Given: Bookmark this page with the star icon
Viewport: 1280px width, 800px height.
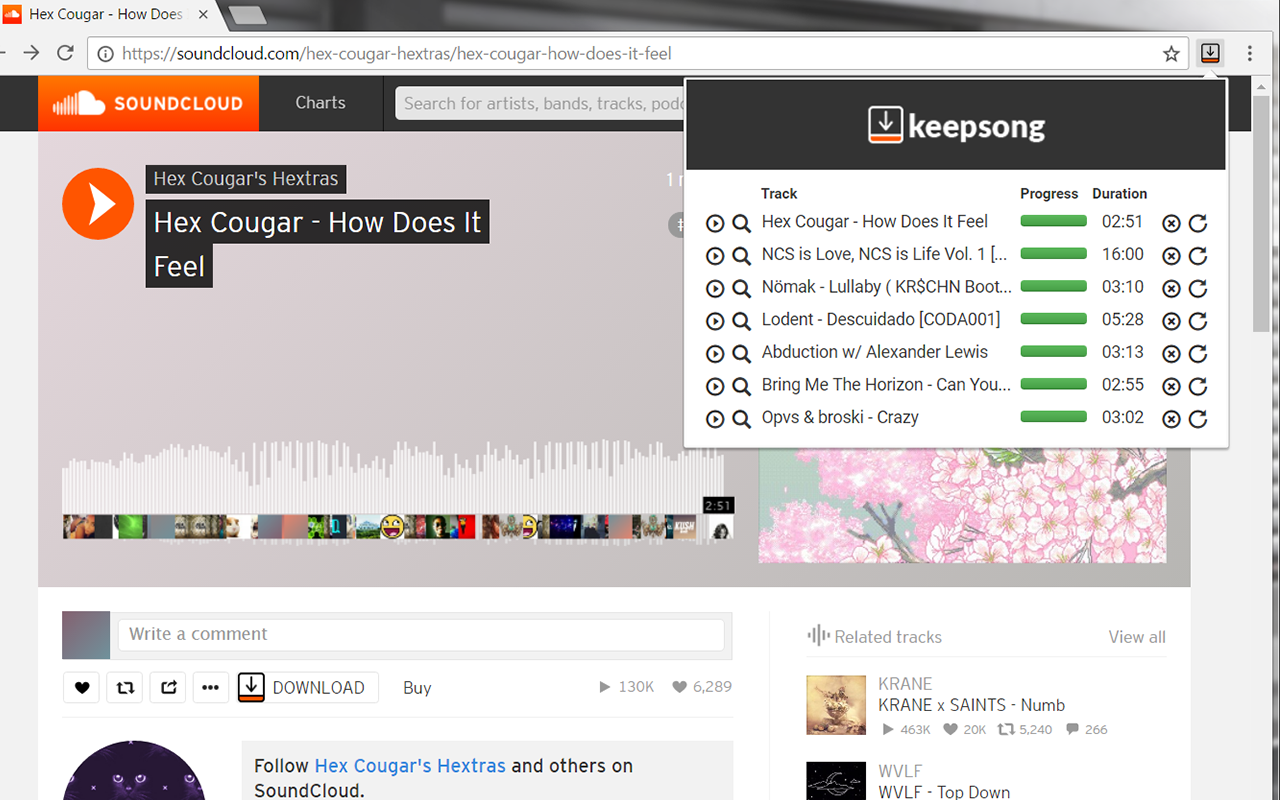Looking at the screenshot, I should [x=1171, y=54].
